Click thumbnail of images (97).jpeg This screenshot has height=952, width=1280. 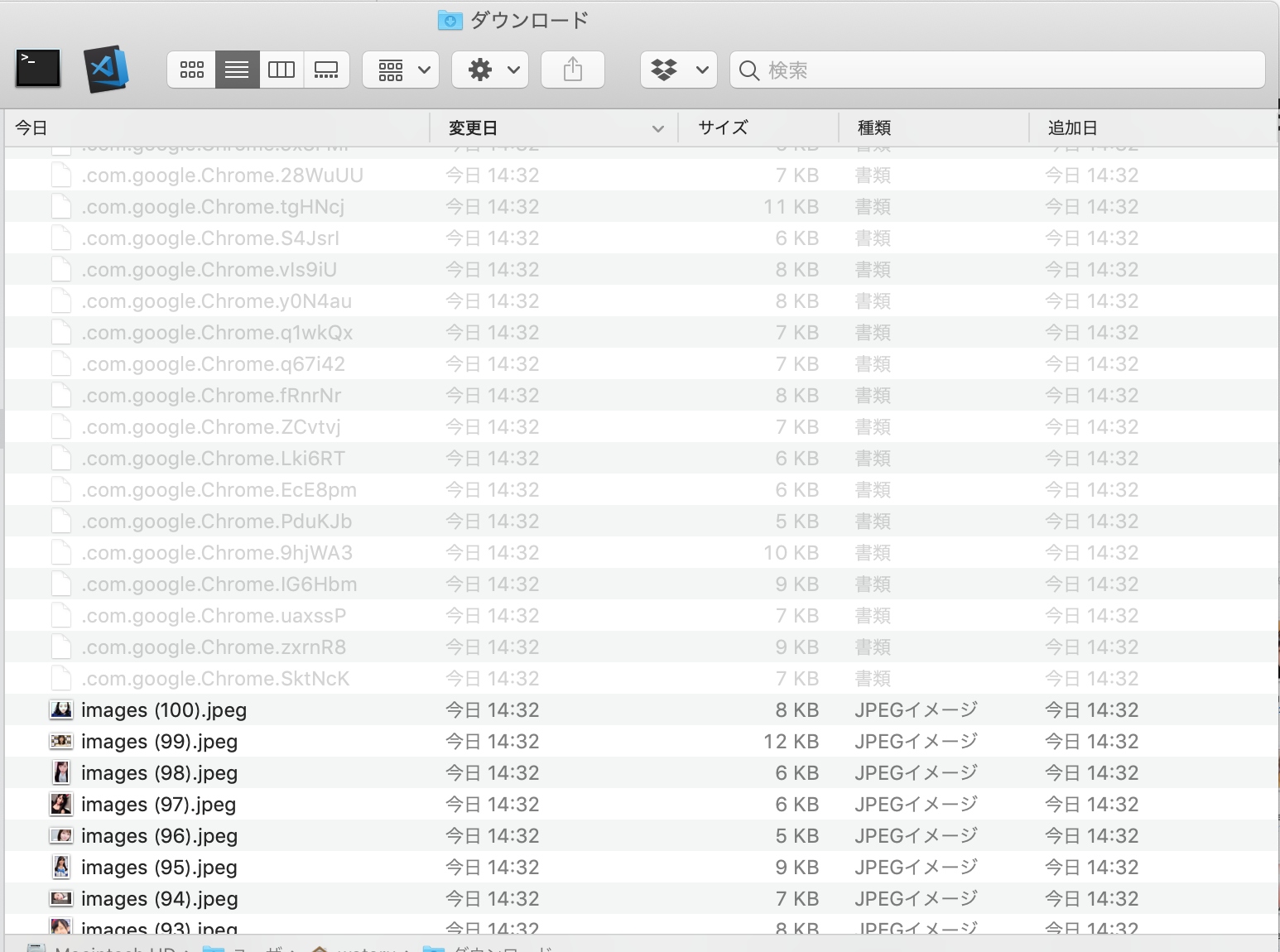[61, 804]
